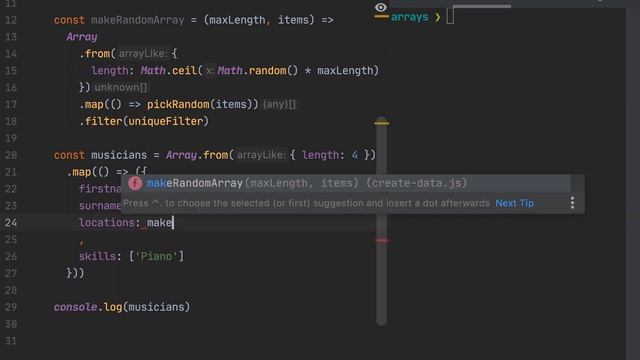This screenshot has width=640, height=360.
Task: Click console.log(musicians) statement
Action: [122, 307]
